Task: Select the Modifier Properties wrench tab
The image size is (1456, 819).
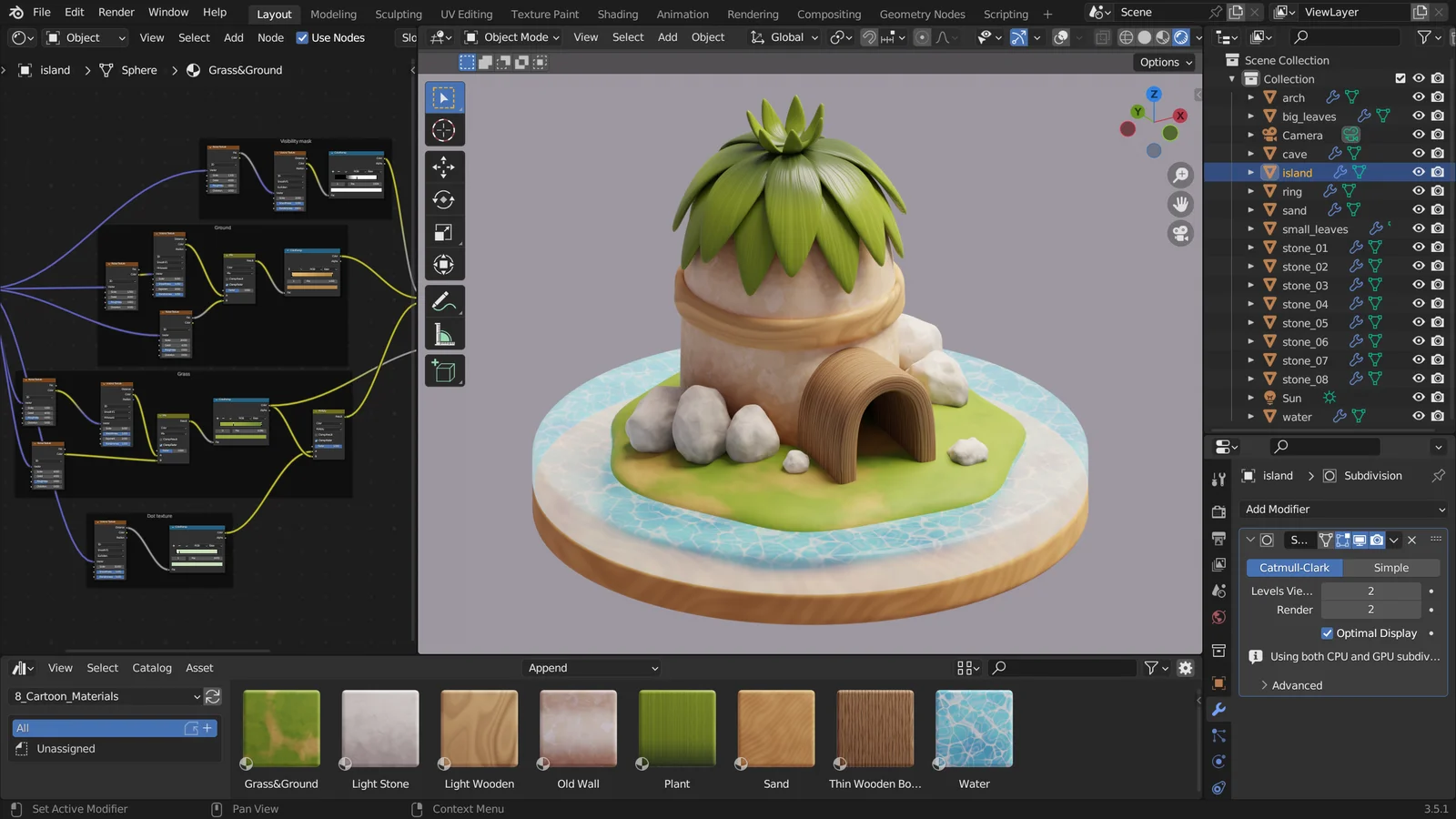Action: pos(1219,709)
